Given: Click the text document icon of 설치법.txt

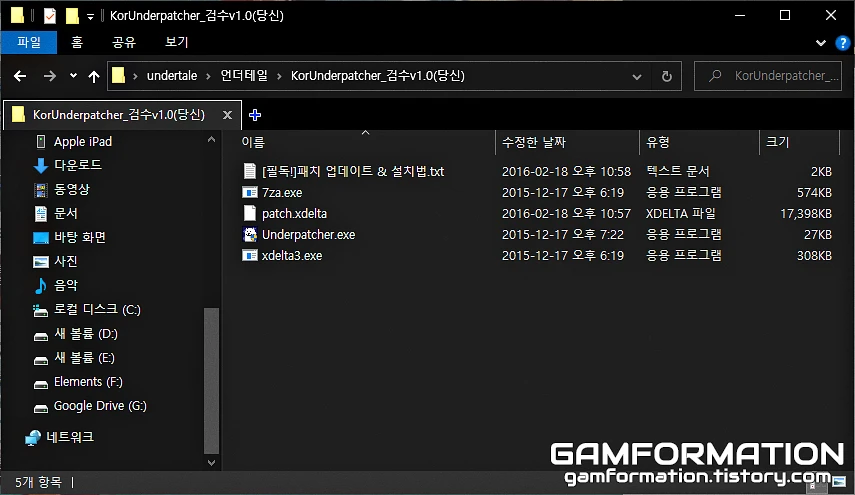Looking at the screenshot, I should coord(249,171).
